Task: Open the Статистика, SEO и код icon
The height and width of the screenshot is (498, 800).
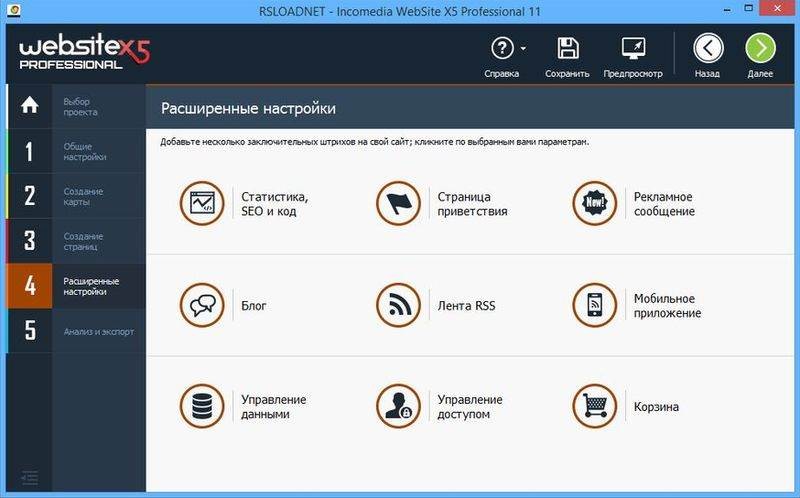Action: coord(202,204)
